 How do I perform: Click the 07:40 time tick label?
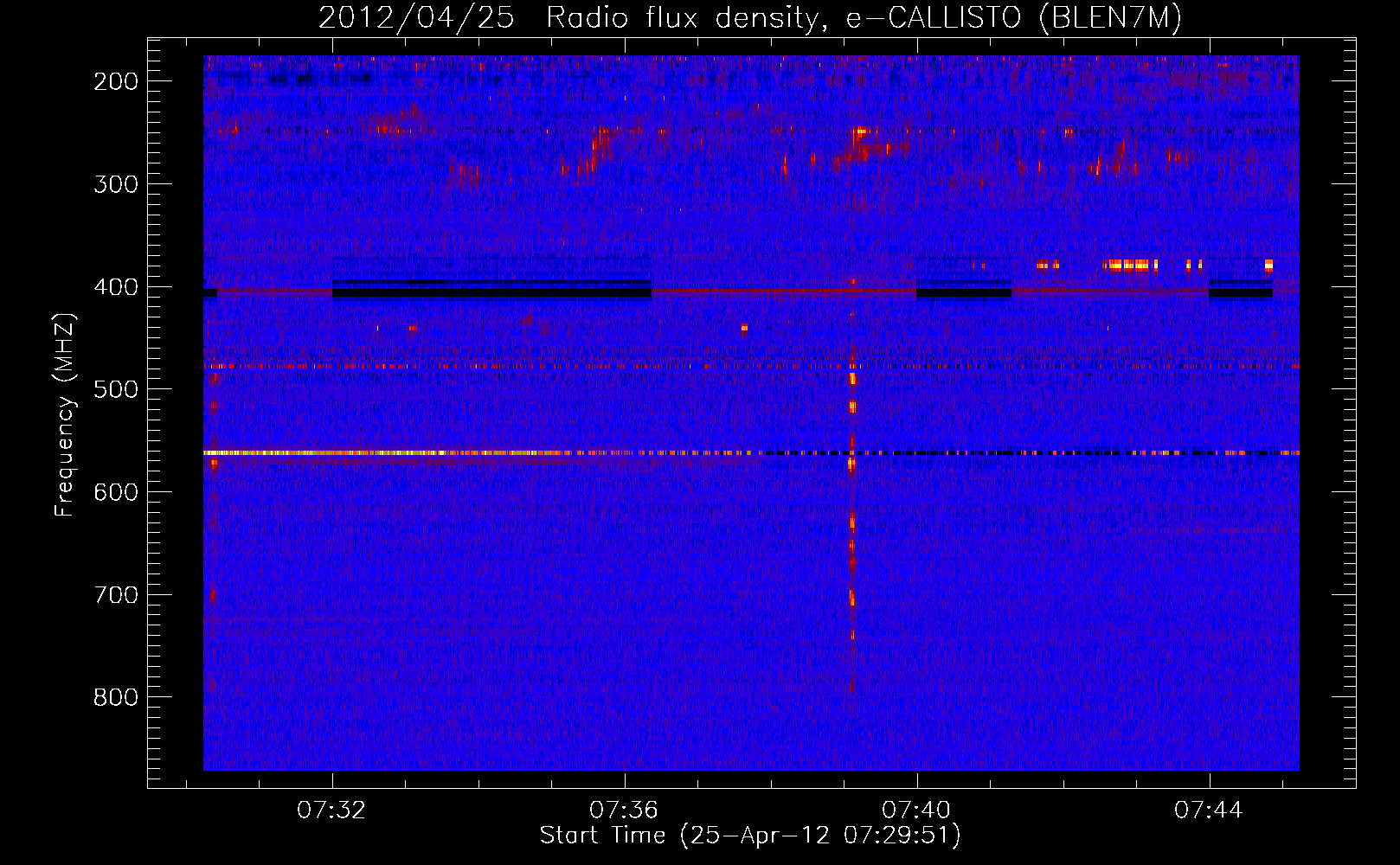tap(916, 811)
